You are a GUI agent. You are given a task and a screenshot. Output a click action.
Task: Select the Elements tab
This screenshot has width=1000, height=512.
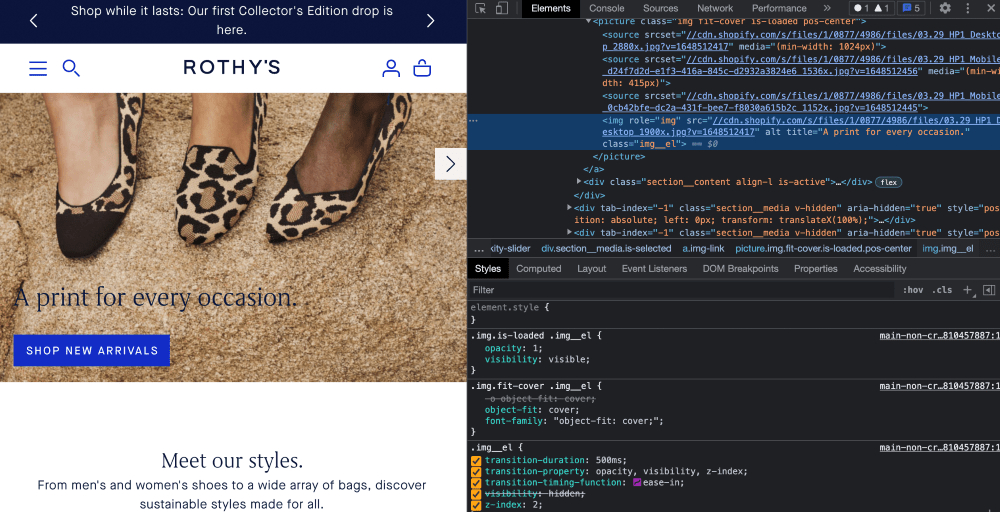point(551,8)
